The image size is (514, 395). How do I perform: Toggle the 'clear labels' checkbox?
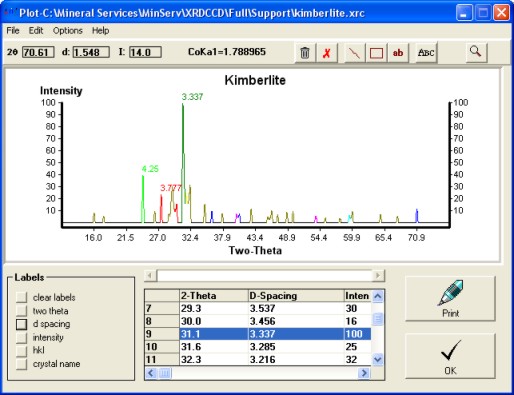(22, 297)
